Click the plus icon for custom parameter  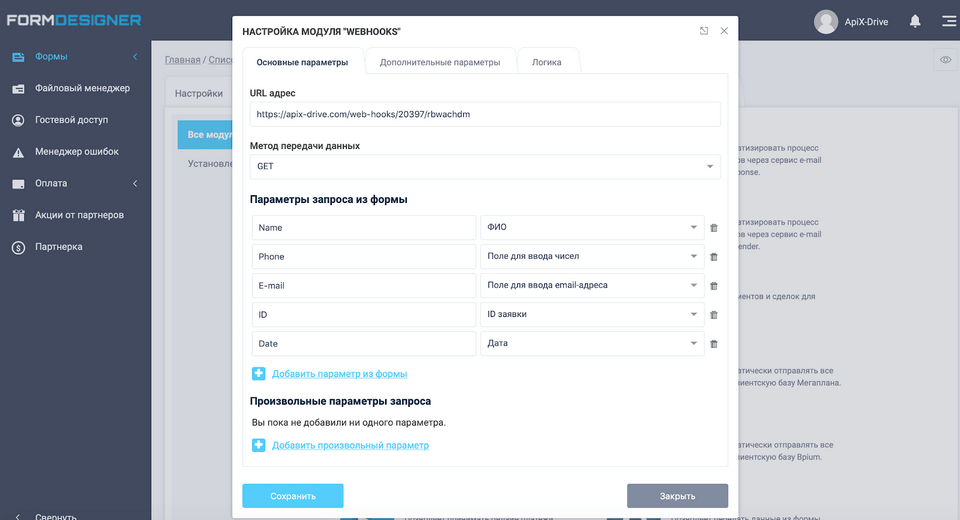click(258, 445)
